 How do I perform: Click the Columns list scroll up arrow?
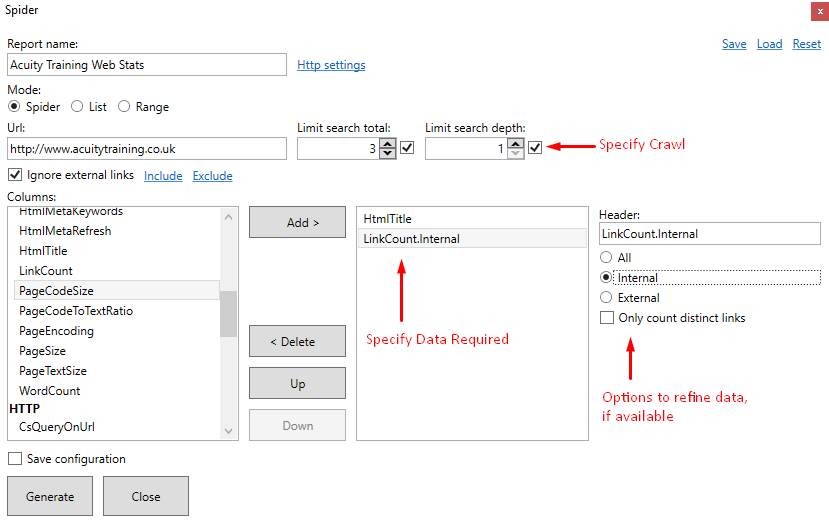pyautogui.click(x=228, y=217)
